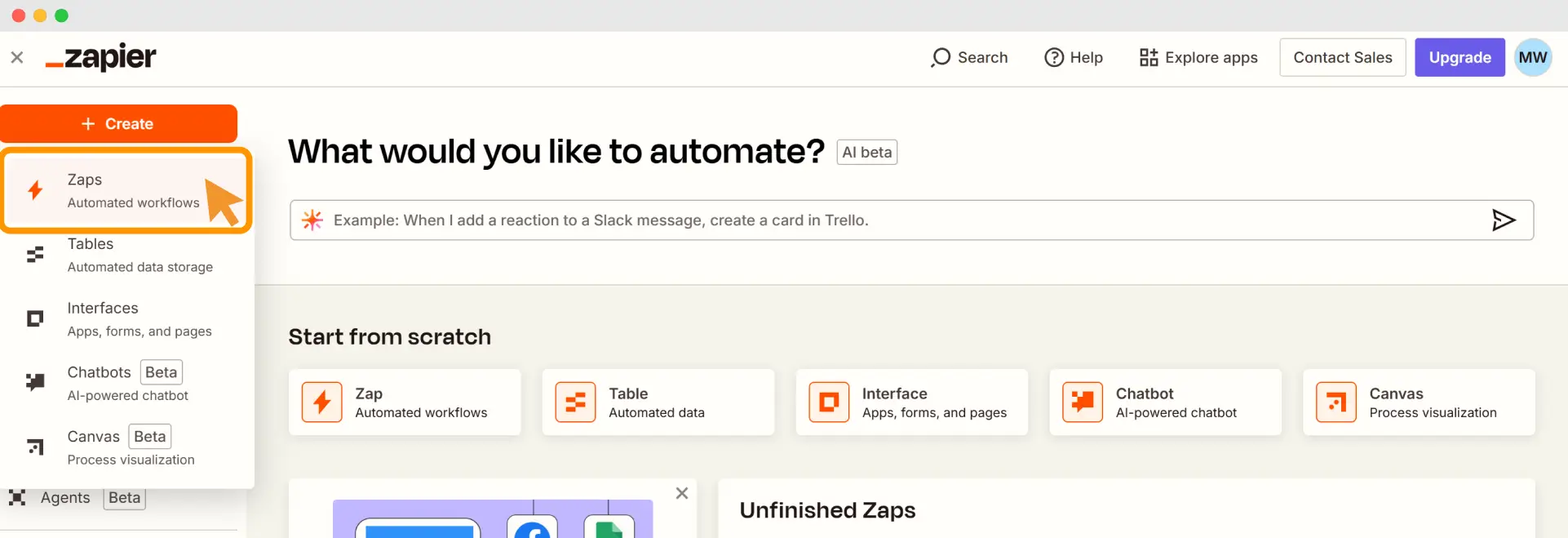Select Zaps in the create menu

pos(126,190)
